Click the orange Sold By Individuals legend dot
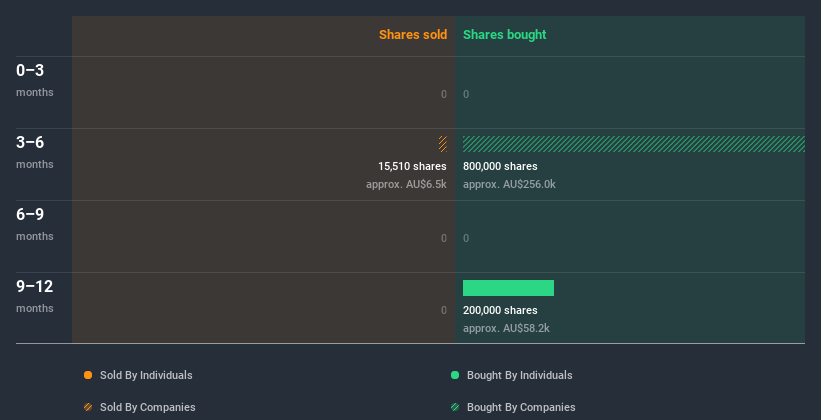Viewport: 821px width, 420px height. [x=88, y=375]
